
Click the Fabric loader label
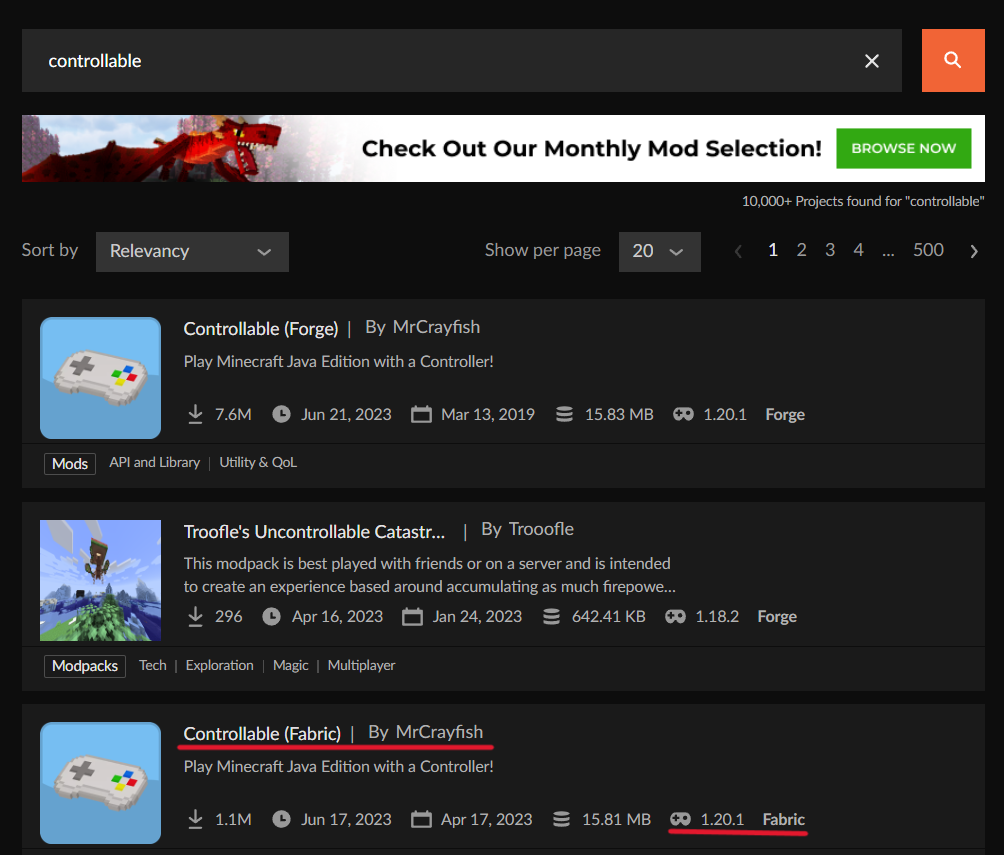pos(784,819)
